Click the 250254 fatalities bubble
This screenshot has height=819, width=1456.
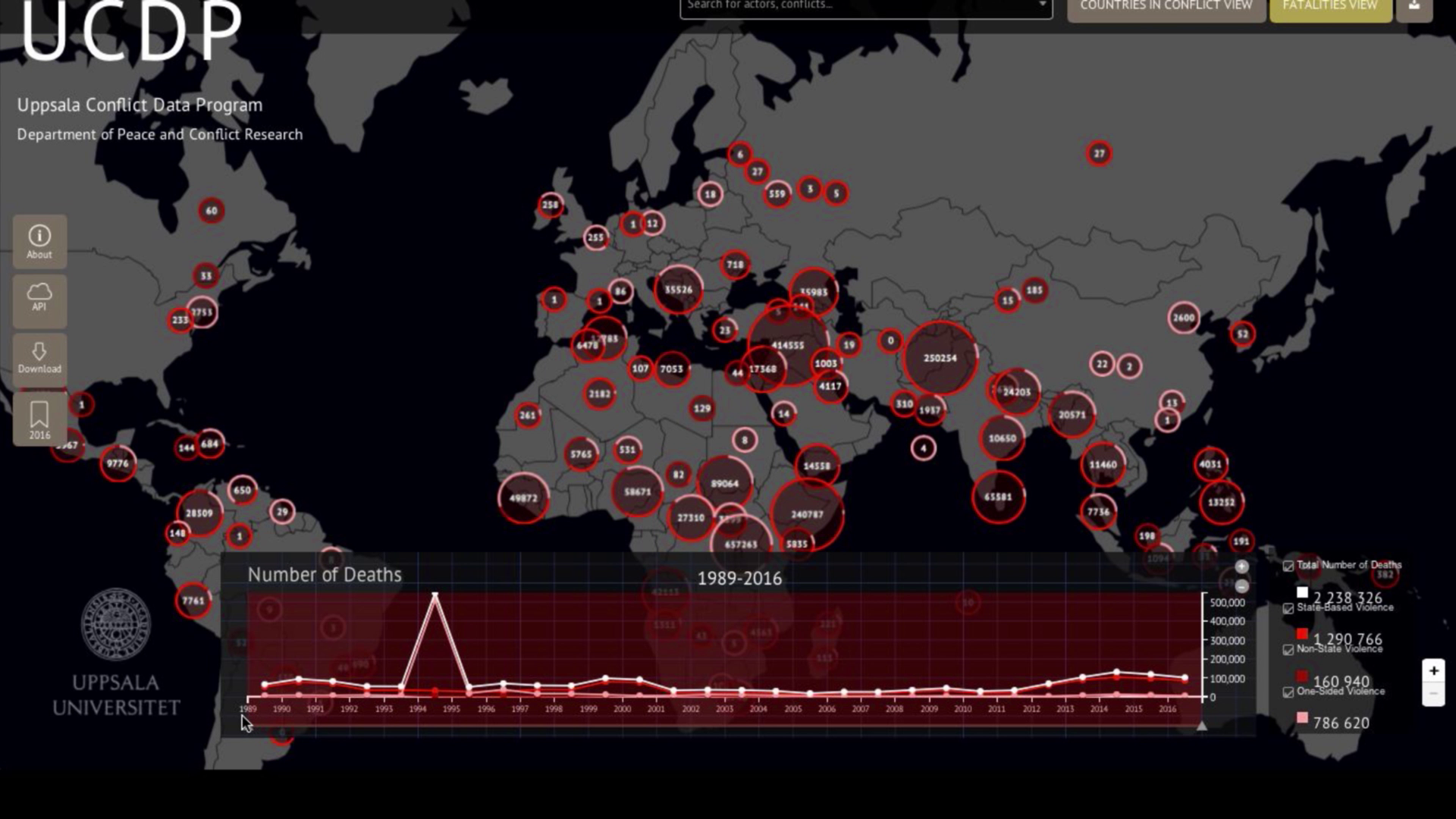pos(940,358)
